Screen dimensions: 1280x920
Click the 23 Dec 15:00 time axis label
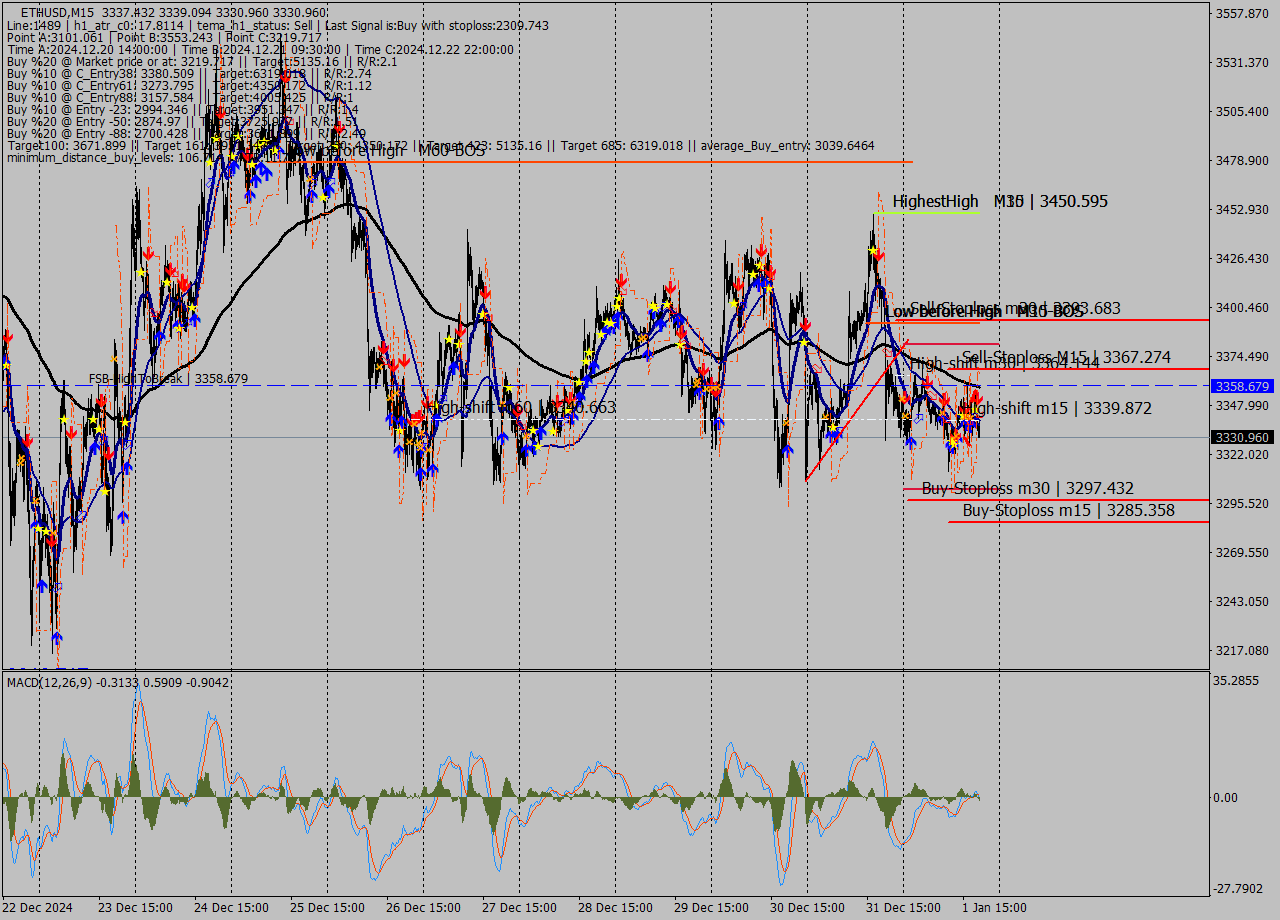click(135, 908)
